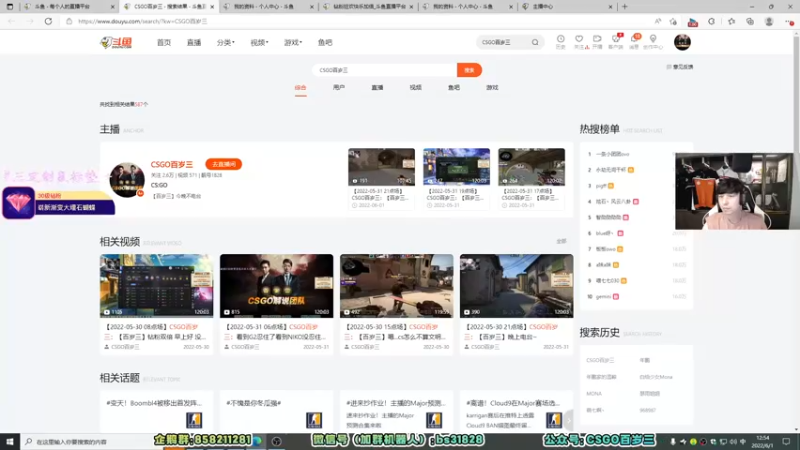Open the user avatar menu
Image resolution: width=800 pixels, height=450 pixels.
682,42
